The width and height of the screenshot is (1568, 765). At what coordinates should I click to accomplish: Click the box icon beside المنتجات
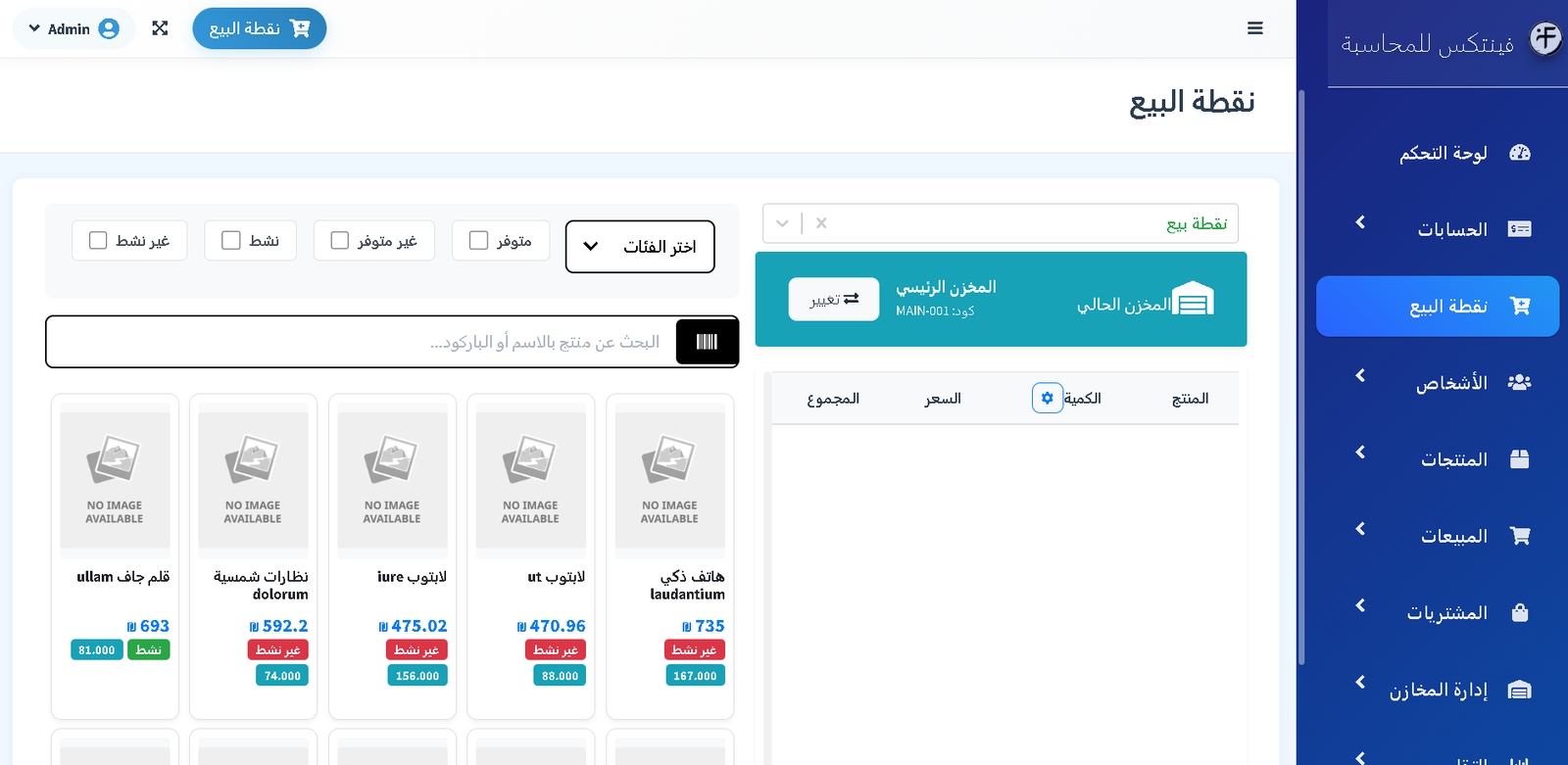1520,459
